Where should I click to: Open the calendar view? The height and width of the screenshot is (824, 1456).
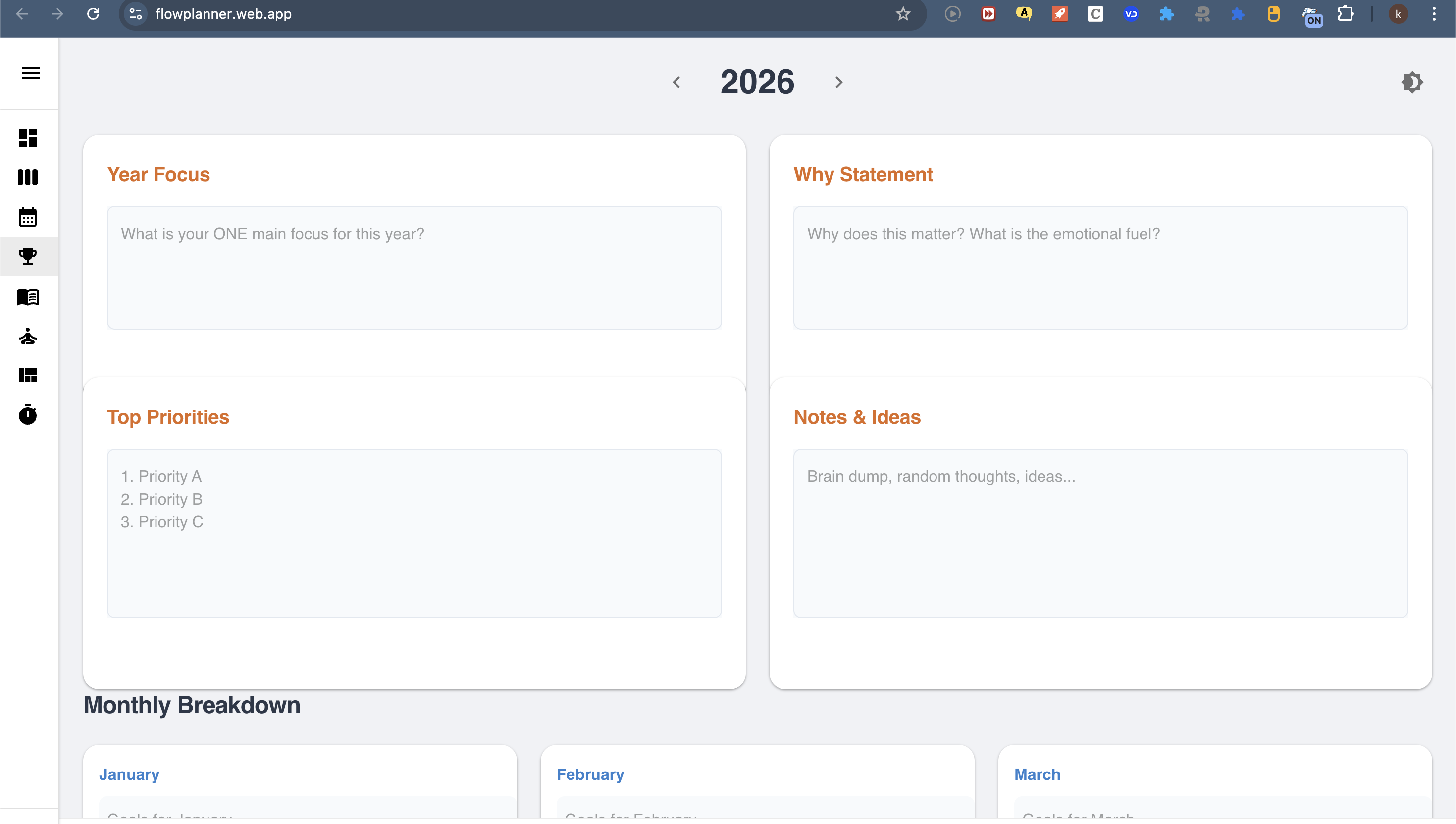click(x=28, y=217)
